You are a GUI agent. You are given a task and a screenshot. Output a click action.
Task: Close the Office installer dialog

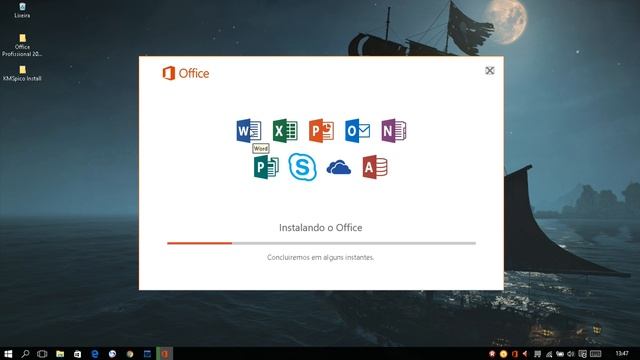pos(489,71)
